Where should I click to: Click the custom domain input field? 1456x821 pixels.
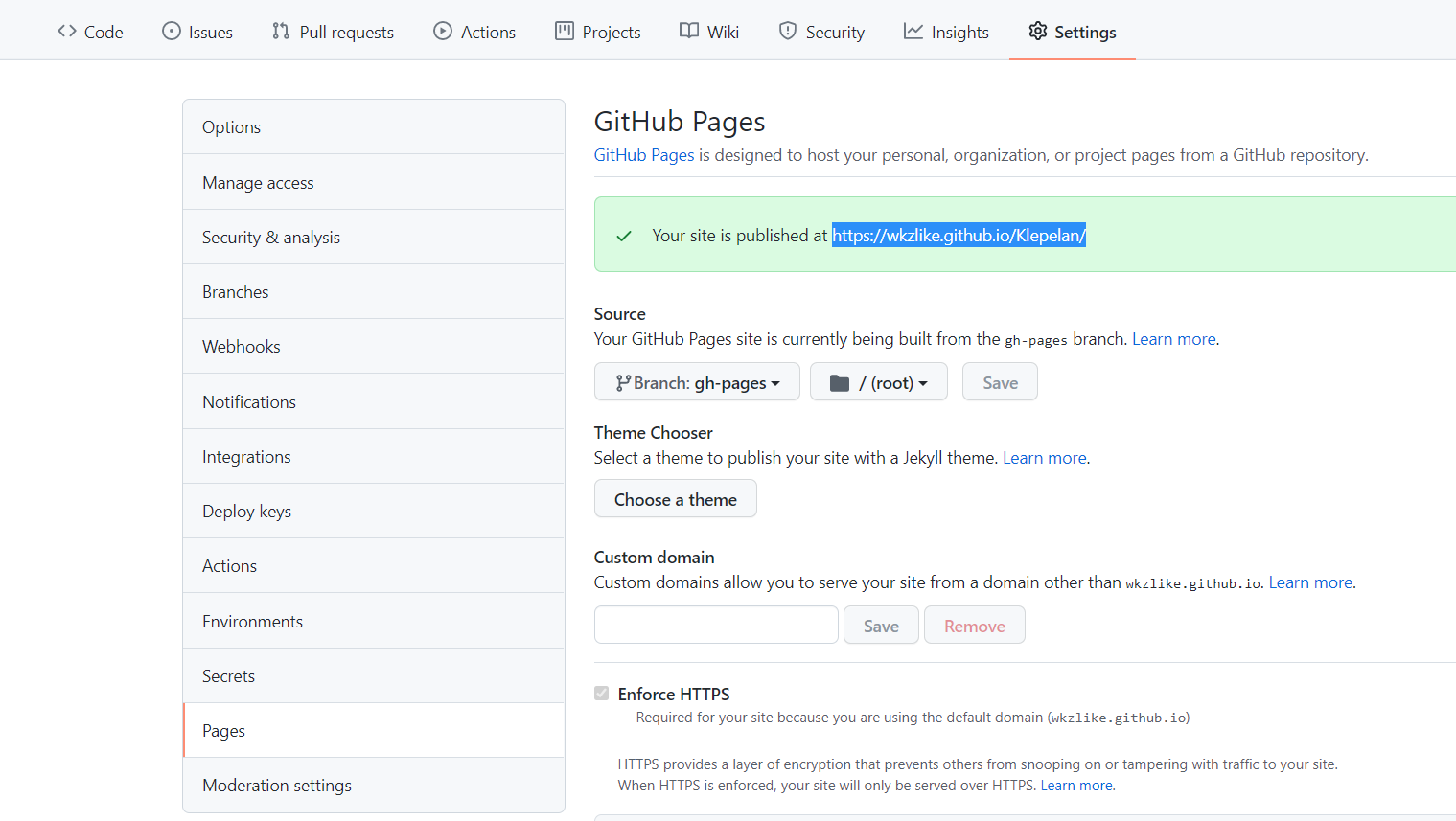(716, 625)
